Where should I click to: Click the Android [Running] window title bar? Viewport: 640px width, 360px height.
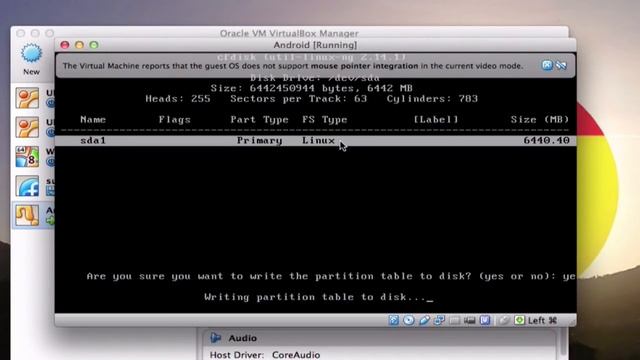(315, 45)
